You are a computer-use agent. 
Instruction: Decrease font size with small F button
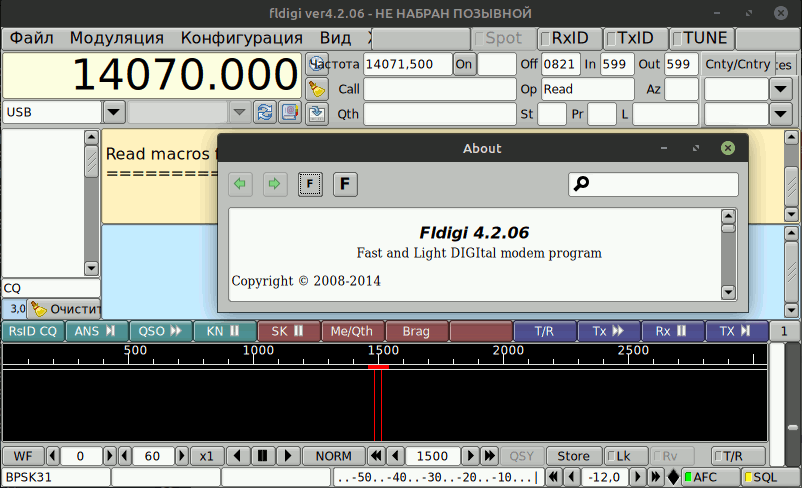point(310,184)
